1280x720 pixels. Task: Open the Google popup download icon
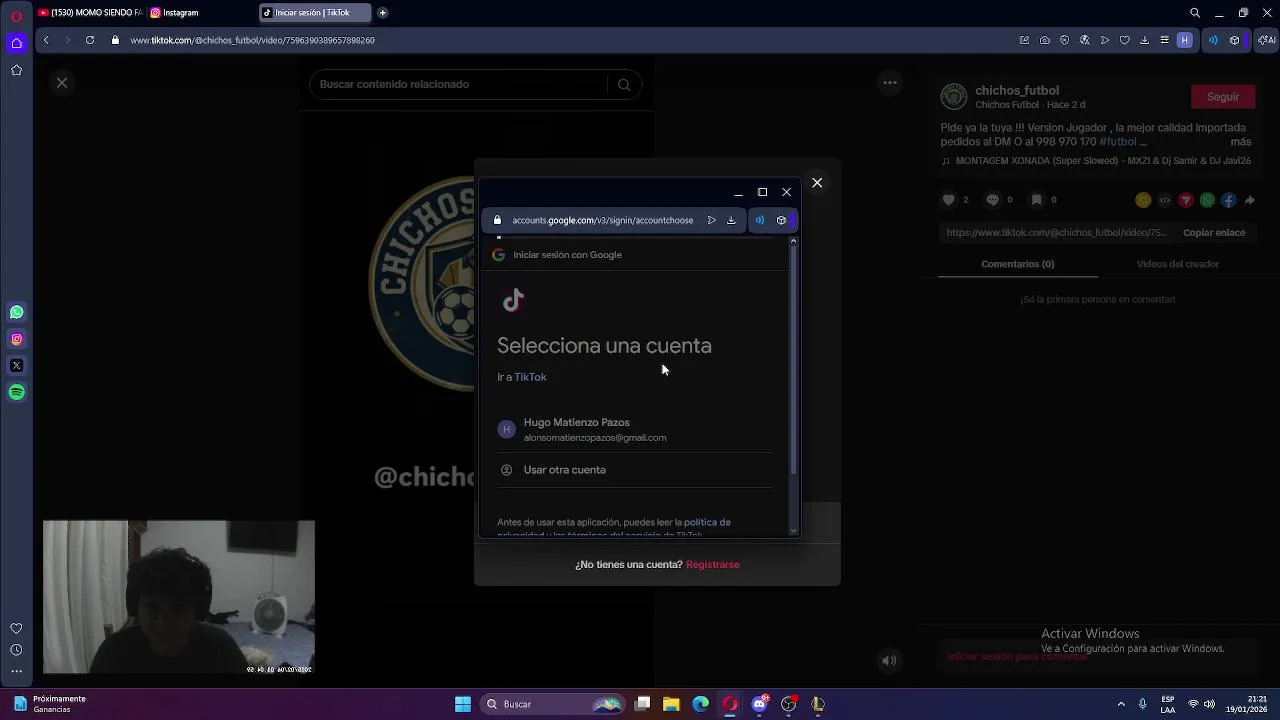731,220
